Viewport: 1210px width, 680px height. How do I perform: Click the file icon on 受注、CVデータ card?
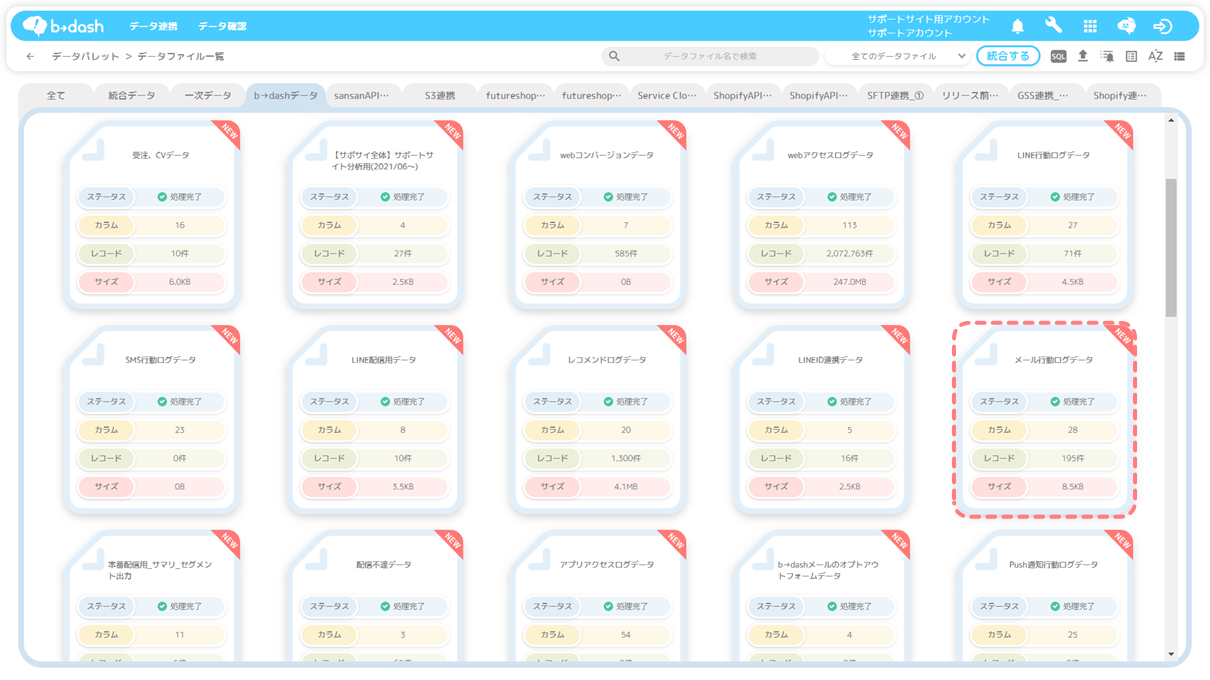click(x=94, y=150)
